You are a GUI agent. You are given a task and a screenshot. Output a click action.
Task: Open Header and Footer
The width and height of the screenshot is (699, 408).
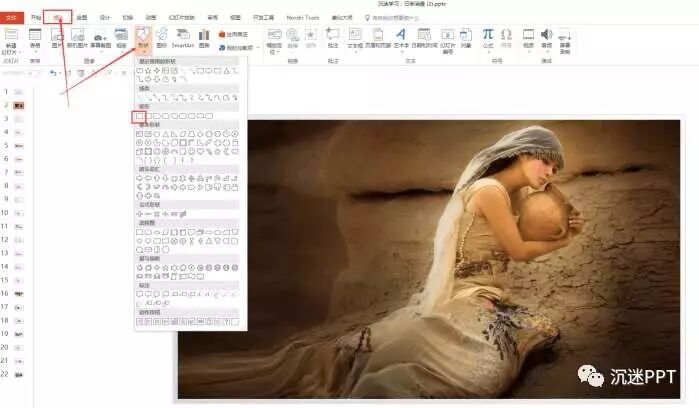(378, 37)
